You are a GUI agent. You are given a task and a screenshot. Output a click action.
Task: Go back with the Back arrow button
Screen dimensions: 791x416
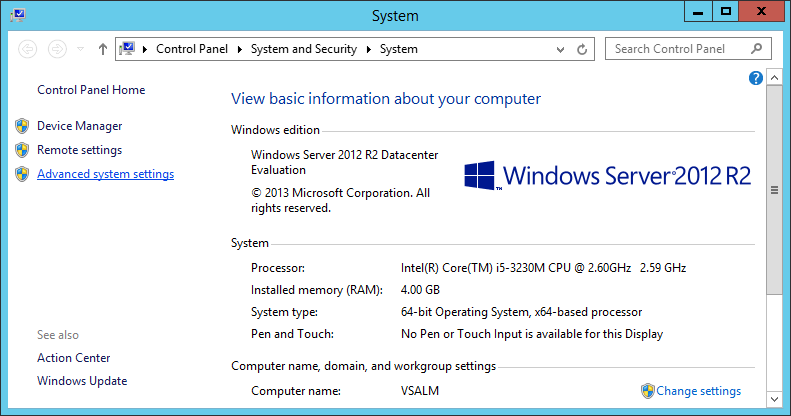coord(28,49)
